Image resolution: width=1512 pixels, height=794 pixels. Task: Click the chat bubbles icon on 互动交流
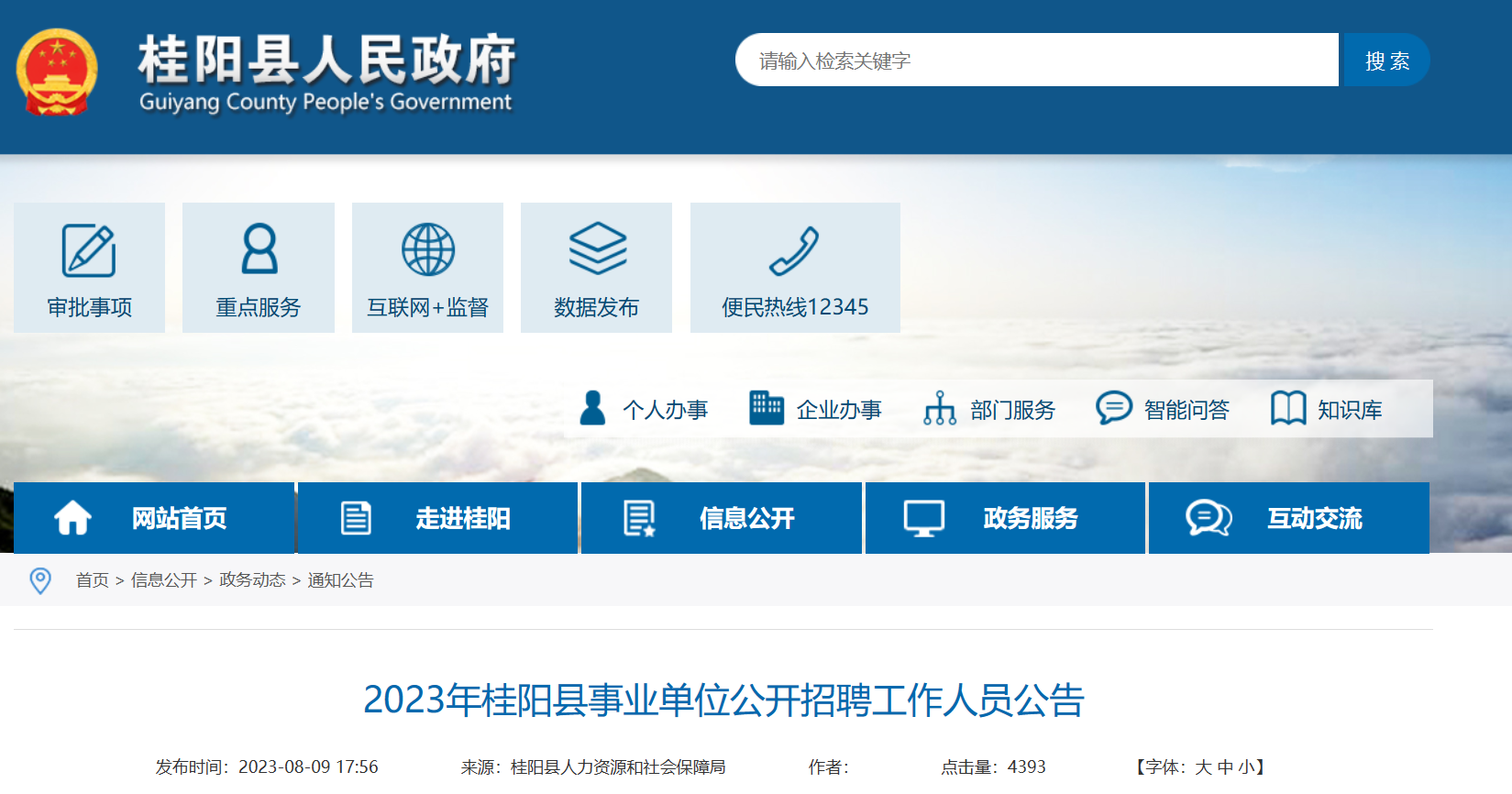click(x=1208, y=518)
